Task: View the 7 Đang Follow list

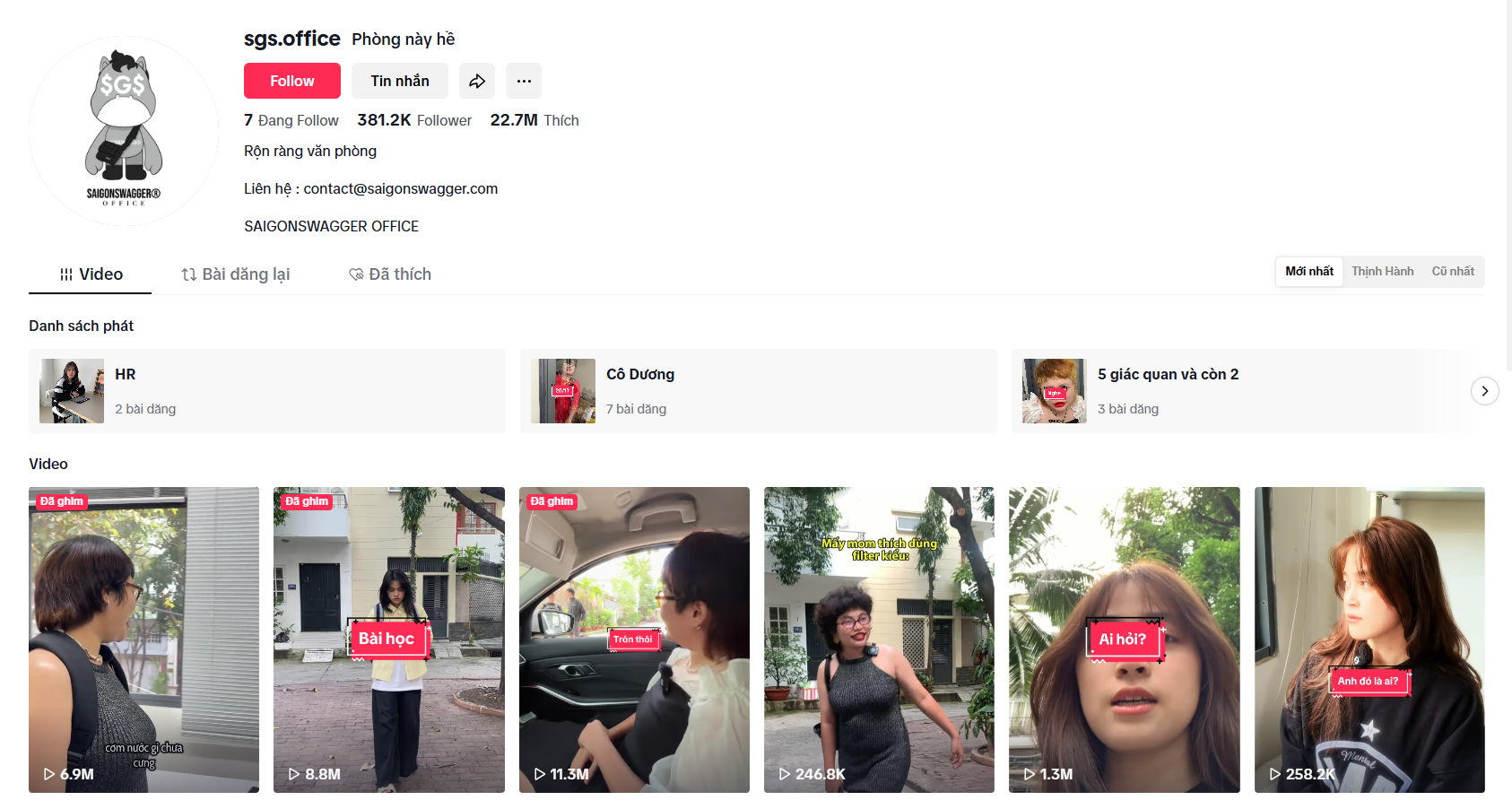Action: click(x=291, y=120)
